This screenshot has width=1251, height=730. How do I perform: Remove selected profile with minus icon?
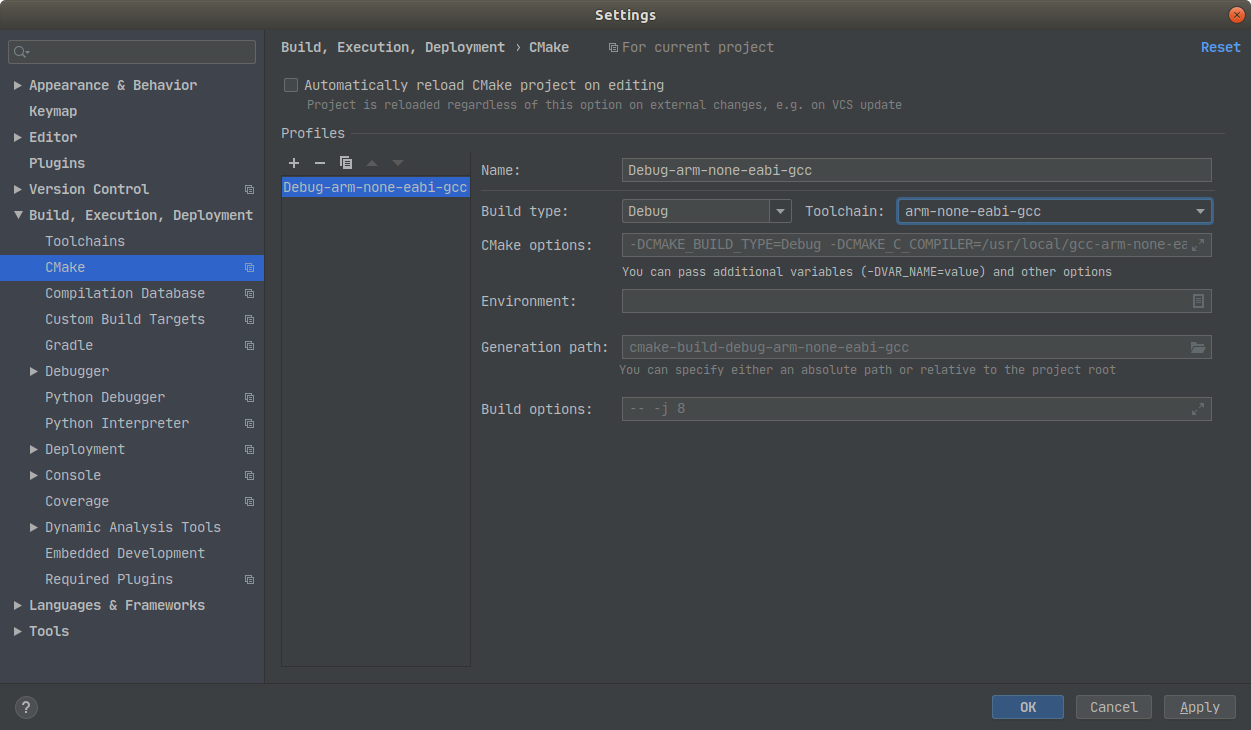coord(320,163)
